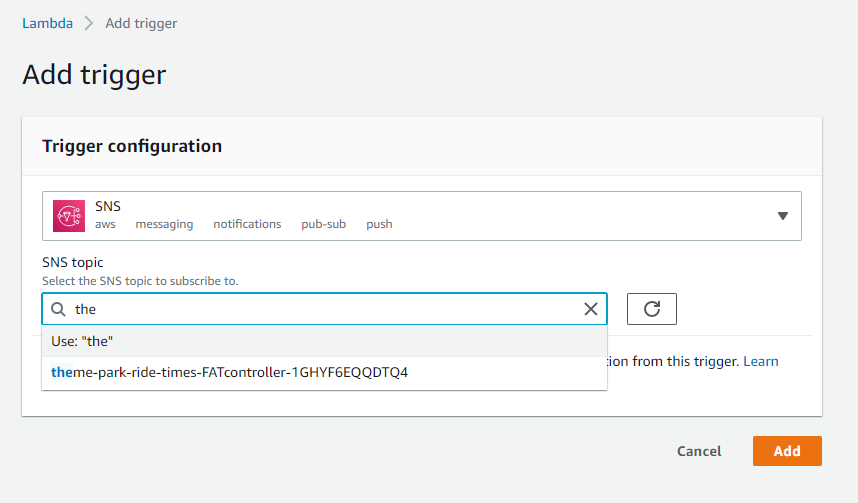
Task: Refresh the SNS topic list
Action: click(x=652, y=309)
